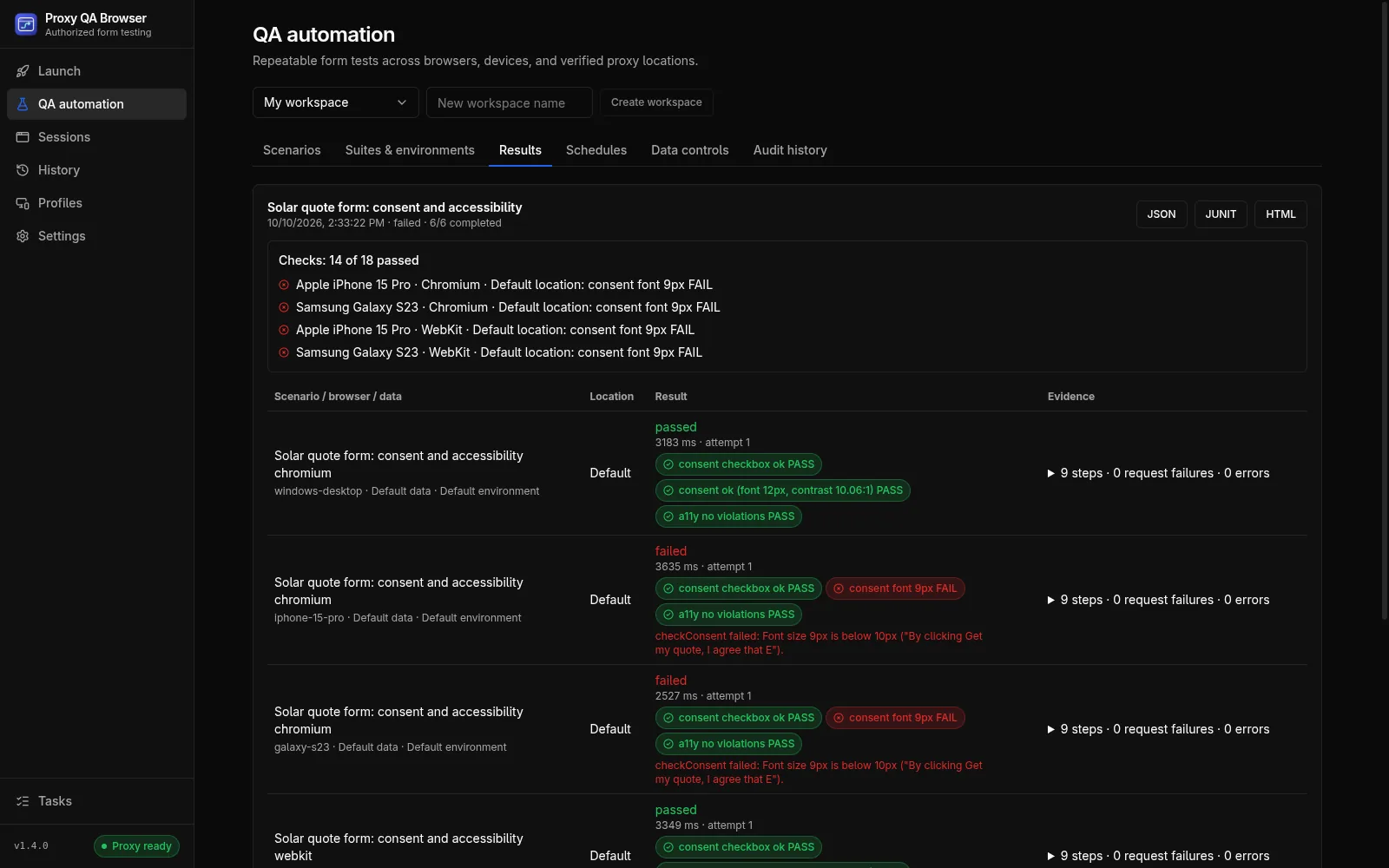Click a11y no violations badge in windows-desktop row

pyautogui.click(x=728, y=516)
